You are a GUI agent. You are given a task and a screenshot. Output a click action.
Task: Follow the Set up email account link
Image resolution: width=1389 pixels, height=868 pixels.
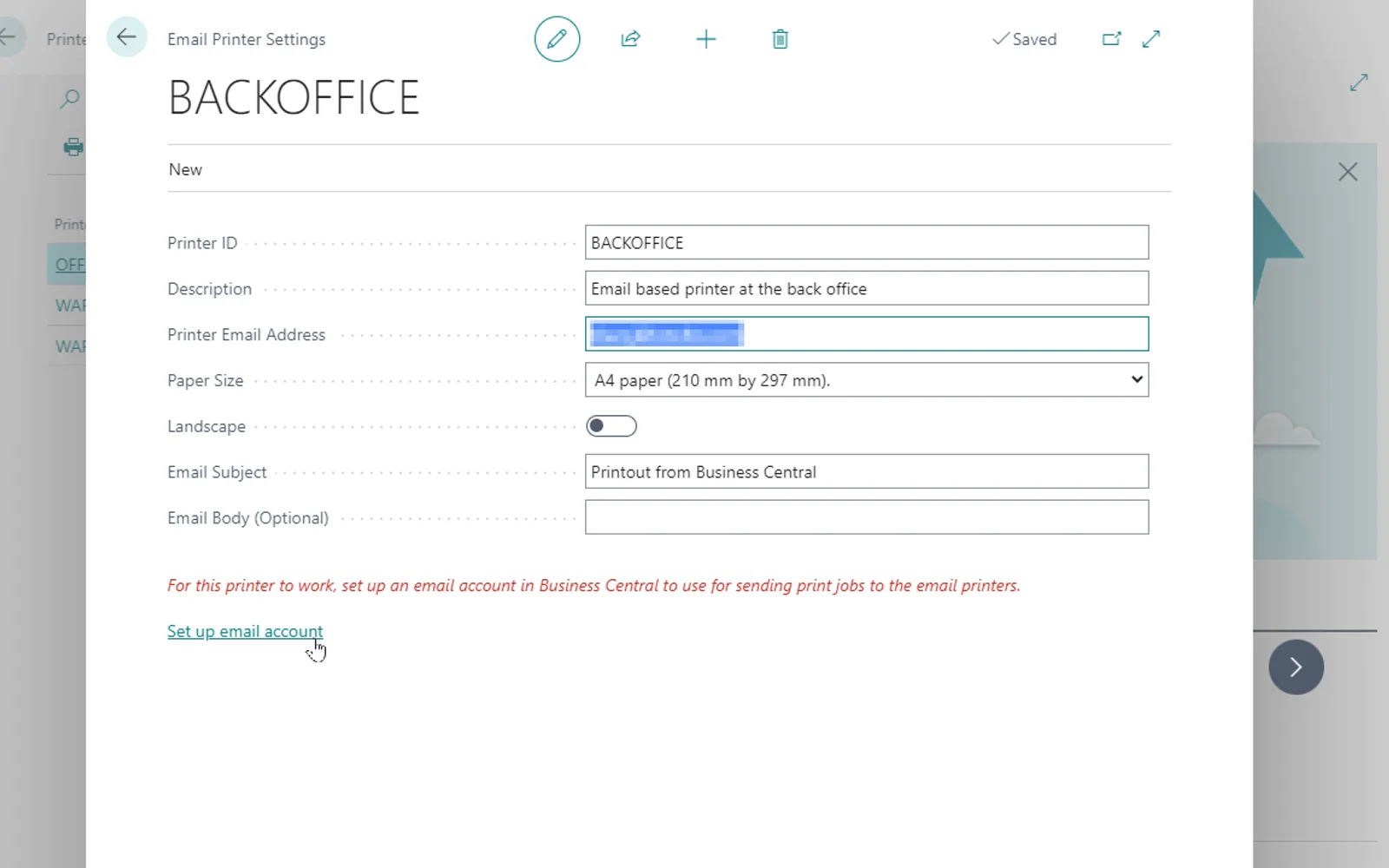click(245, 631)
